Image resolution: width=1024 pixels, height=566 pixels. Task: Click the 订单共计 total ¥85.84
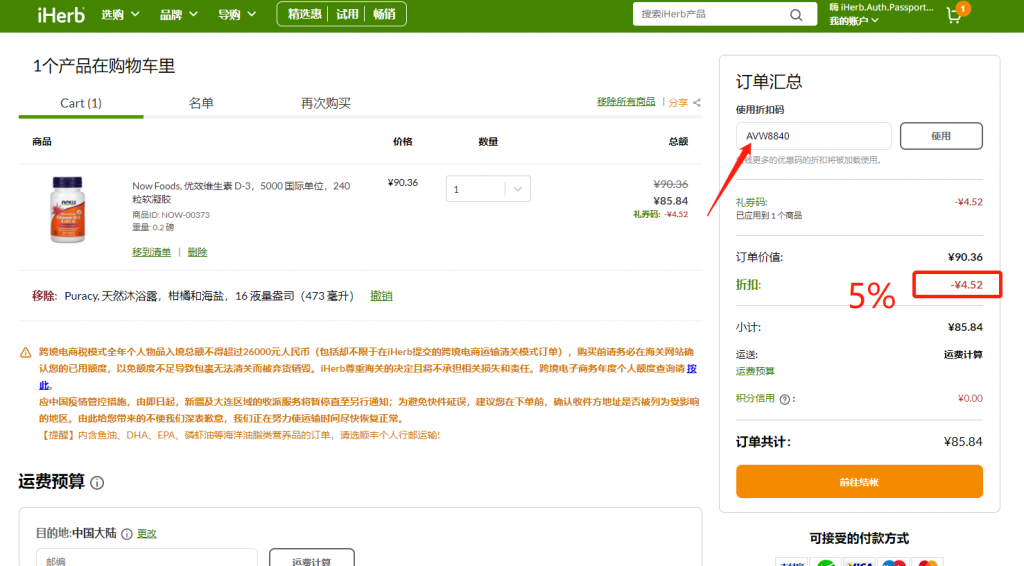click(x=963, y=442)
